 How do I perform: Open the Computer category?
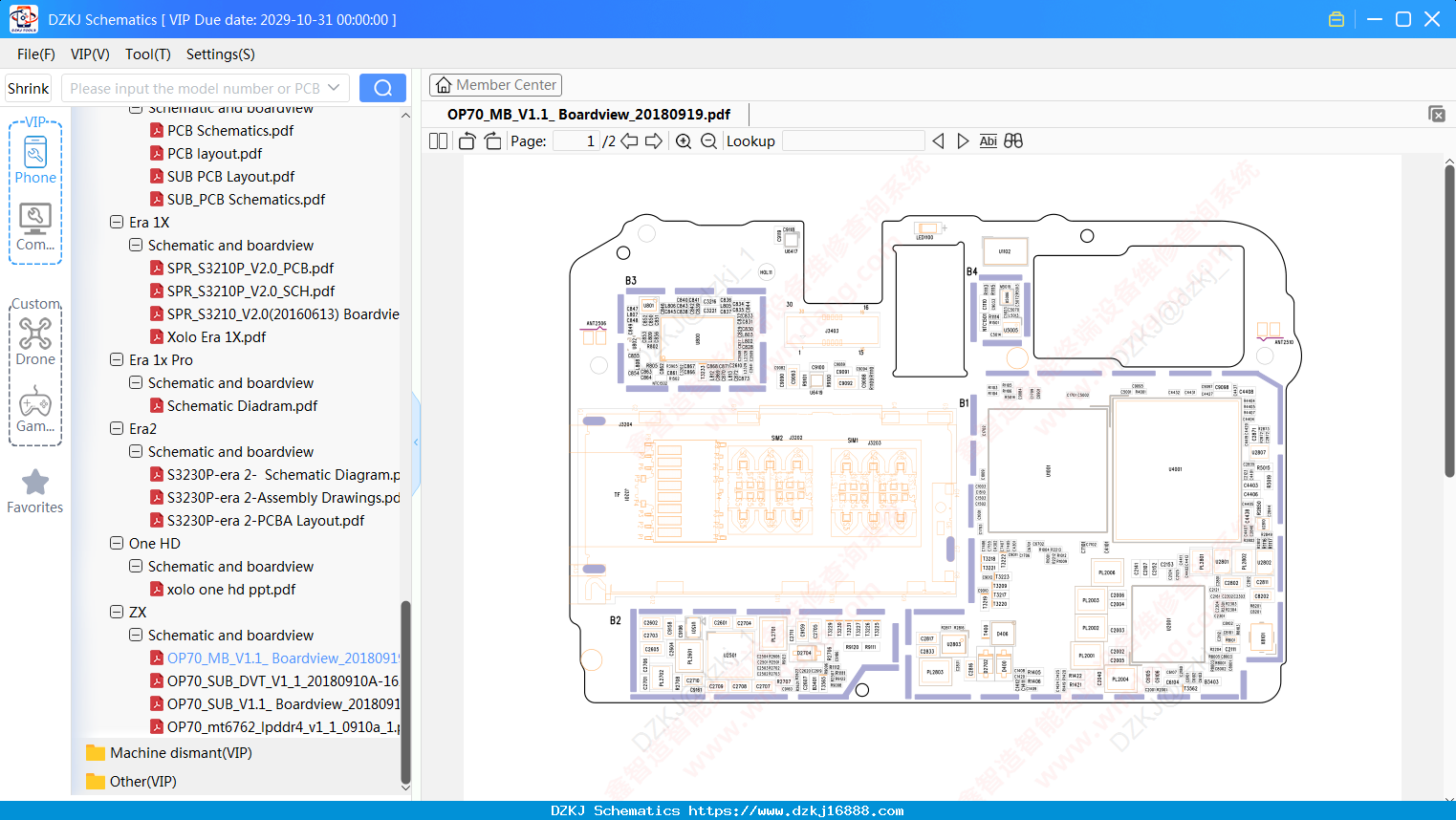pos(35,227)
